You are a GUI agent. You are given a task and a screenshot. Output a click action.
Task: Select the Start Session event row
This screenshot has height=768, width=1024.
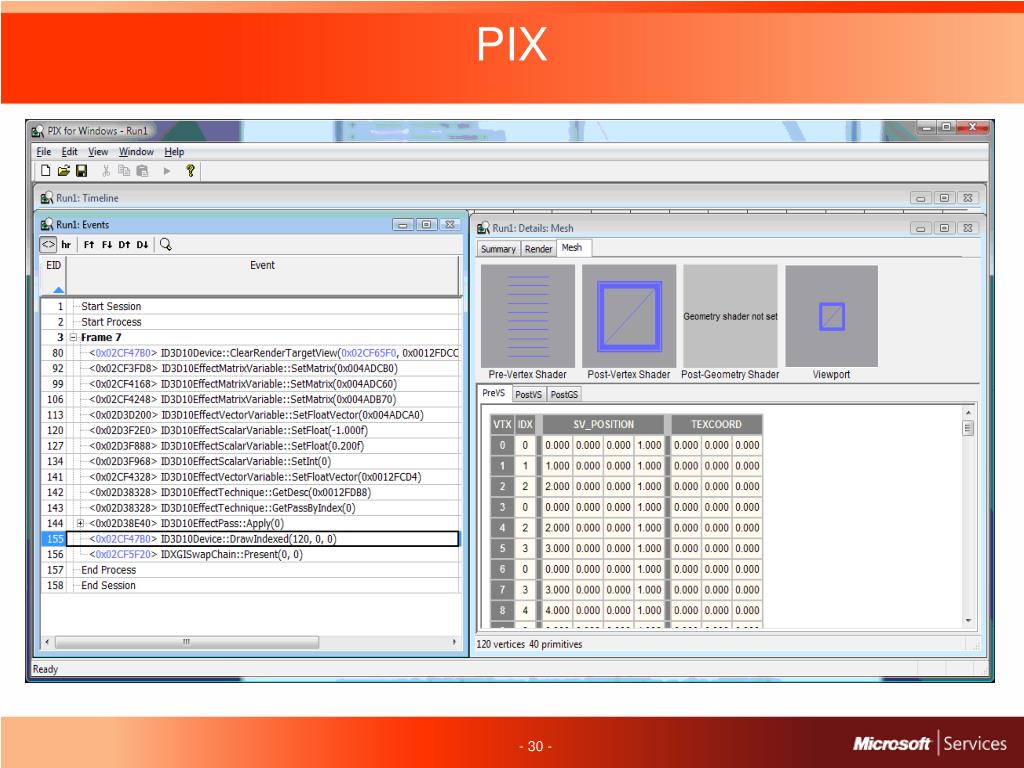coord(250,306)
